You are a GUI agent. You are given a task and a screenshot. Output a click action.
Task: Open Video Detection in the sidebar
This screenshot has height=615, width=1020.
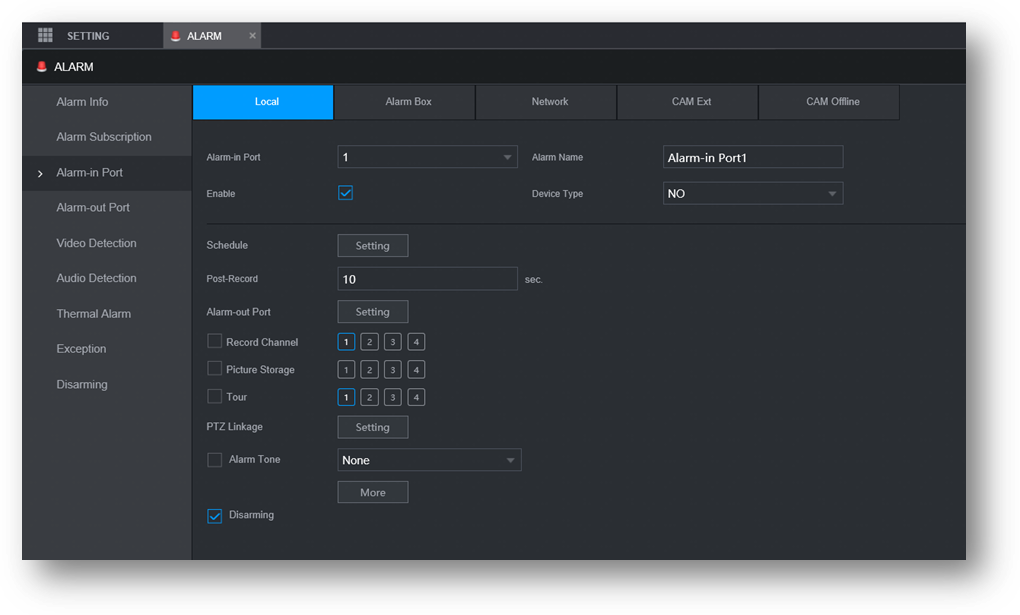click(x=96, y=243)
